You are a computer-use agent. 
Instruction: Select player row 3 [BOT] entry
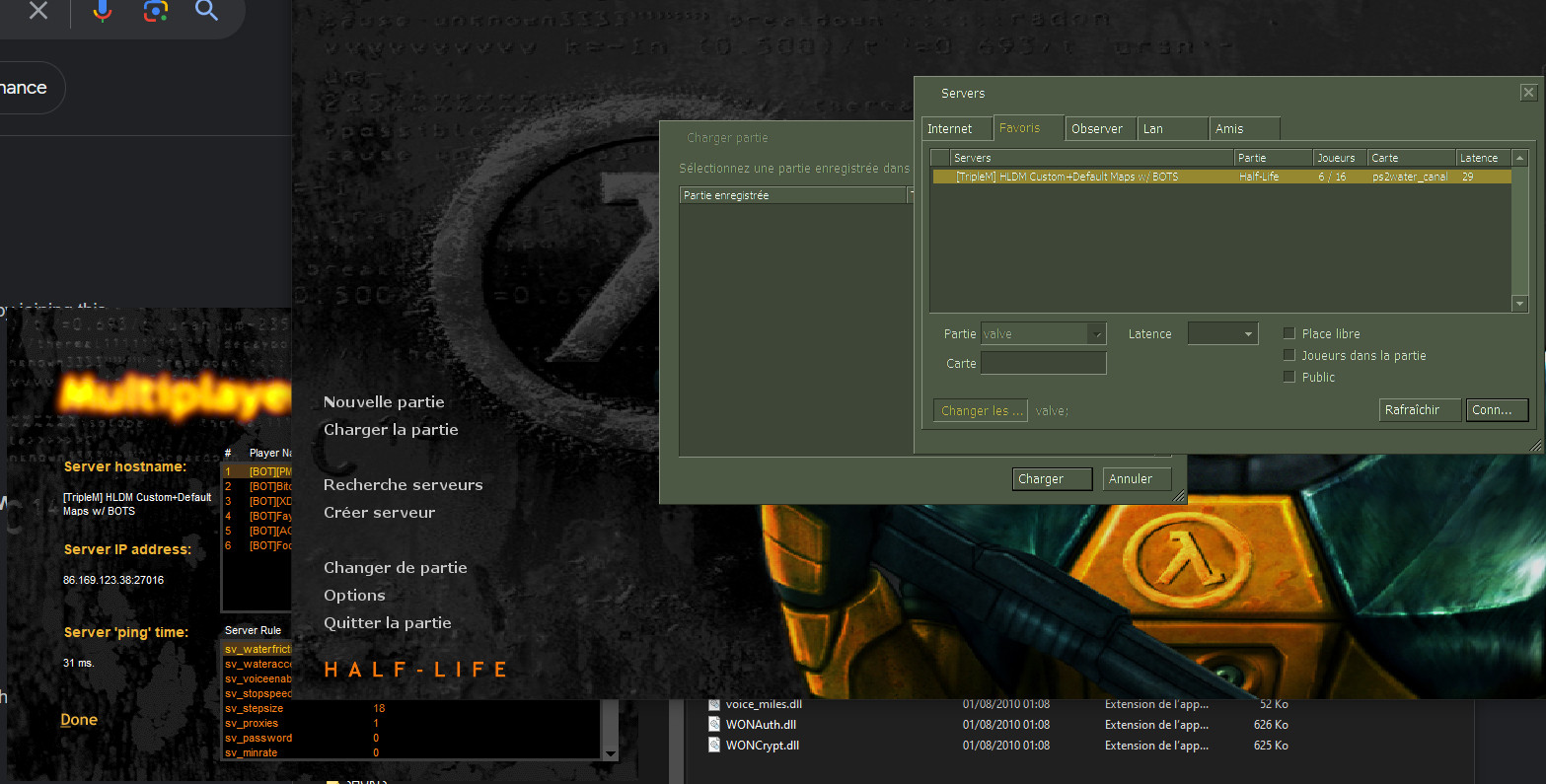(x=257, y=501)
